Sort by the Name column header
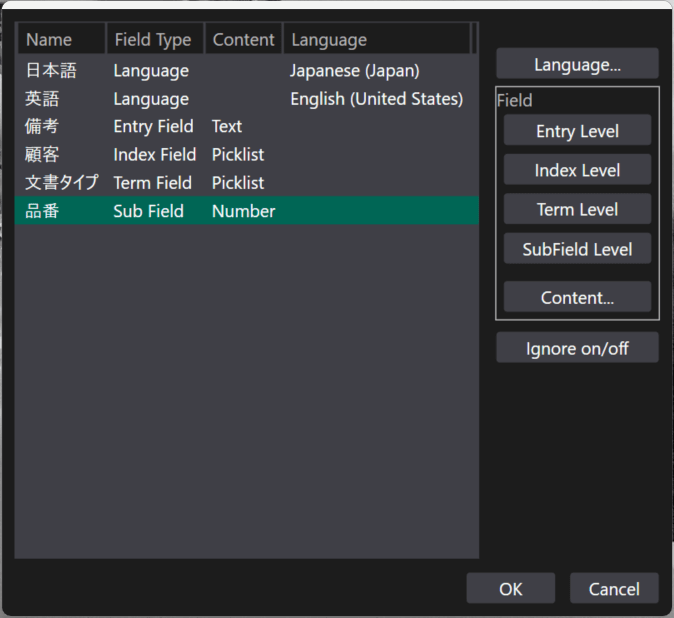The width and height of the screenshot is (674, 618). coord(61,40)
